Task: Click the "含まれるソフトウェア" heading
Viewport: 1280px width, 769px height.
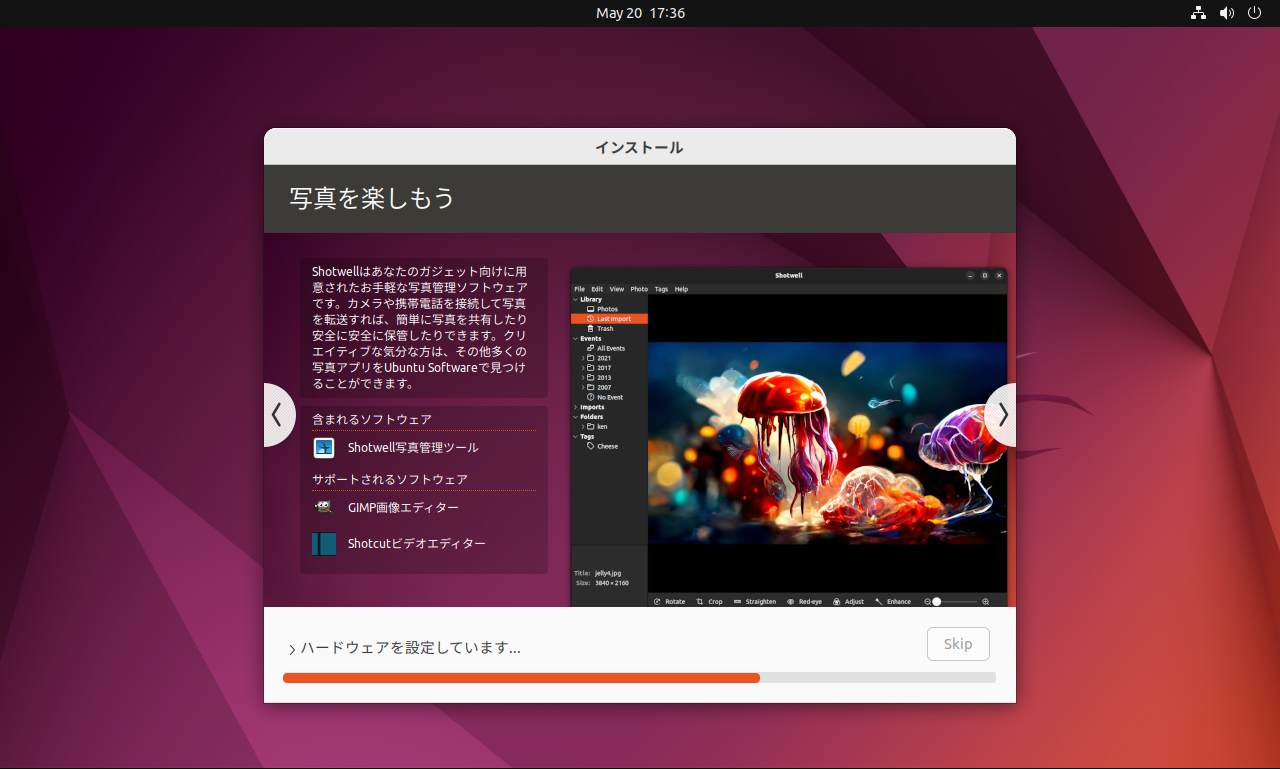Action: pyautogui.click(x=372, y=420)
